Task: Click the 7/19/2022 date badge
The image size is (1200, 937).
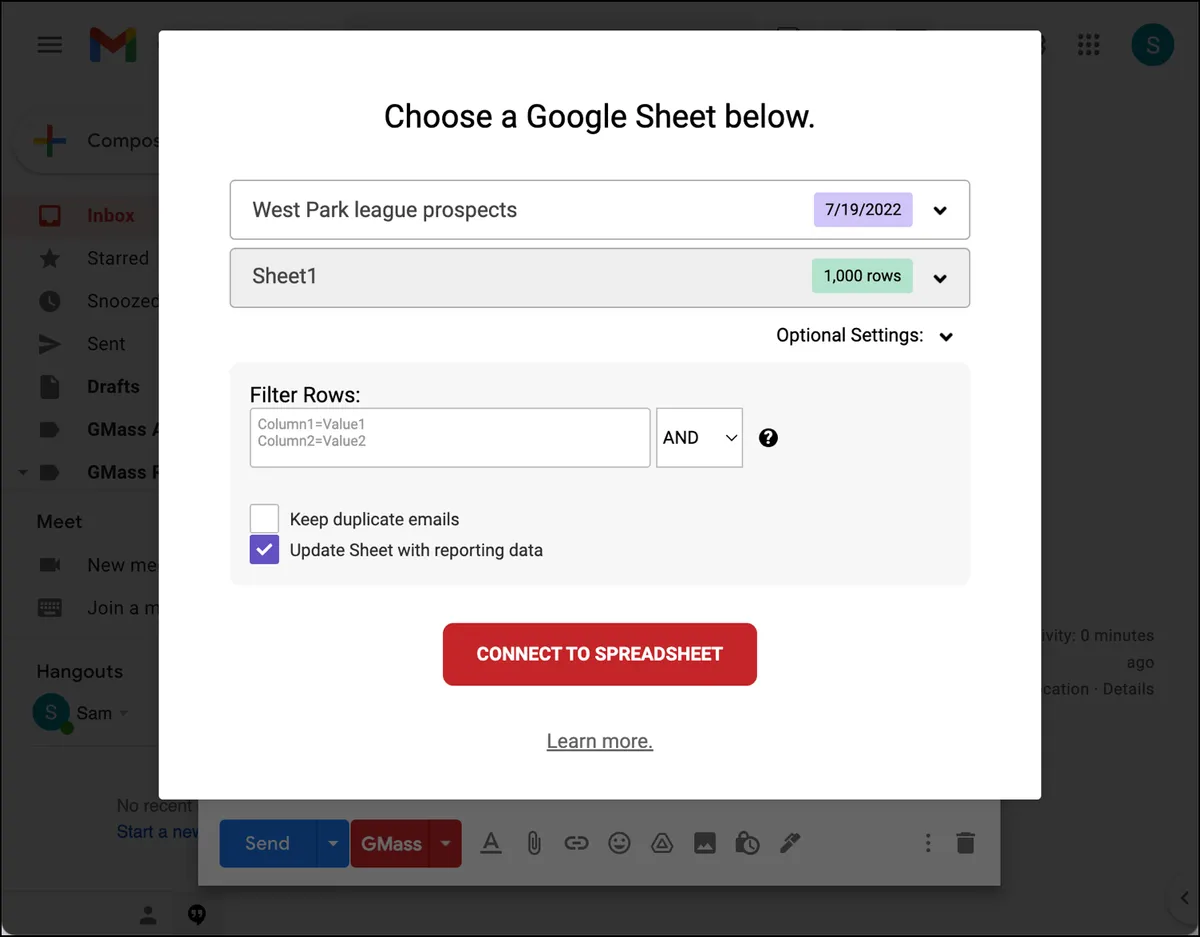Action: coord(863,210)
